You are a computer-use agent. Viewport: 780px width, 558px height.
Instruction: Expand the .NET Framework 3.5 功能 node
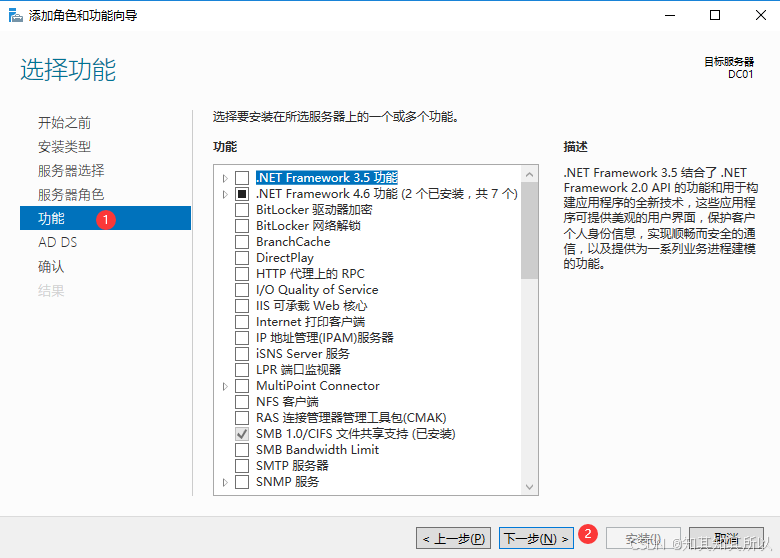tap(225, 178)
